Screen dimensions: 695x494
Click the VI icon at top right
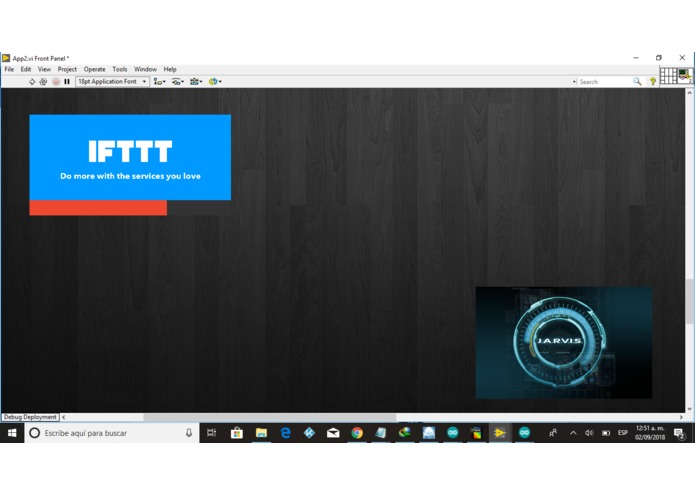coord(685,75)
